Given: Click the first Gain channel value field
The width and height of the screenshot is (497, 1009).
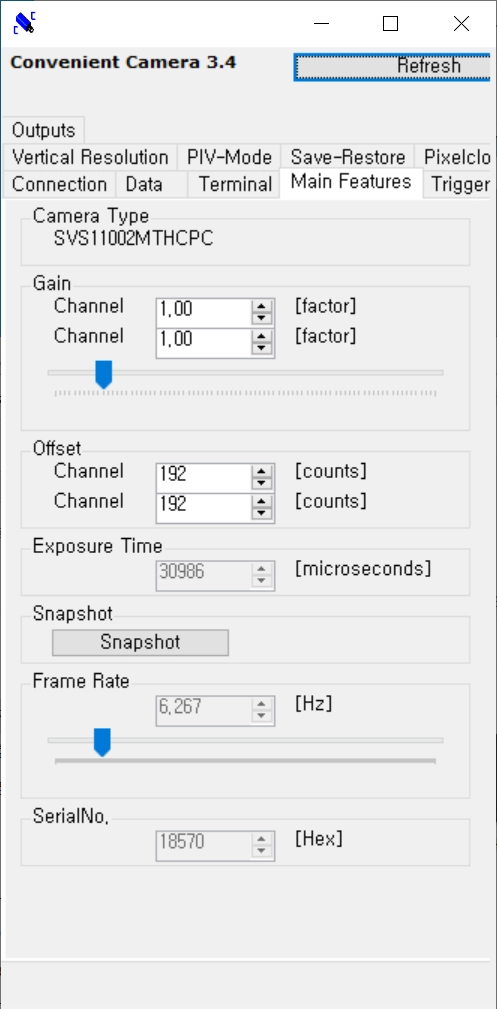Looking at the screenshot, I should 203,311.
